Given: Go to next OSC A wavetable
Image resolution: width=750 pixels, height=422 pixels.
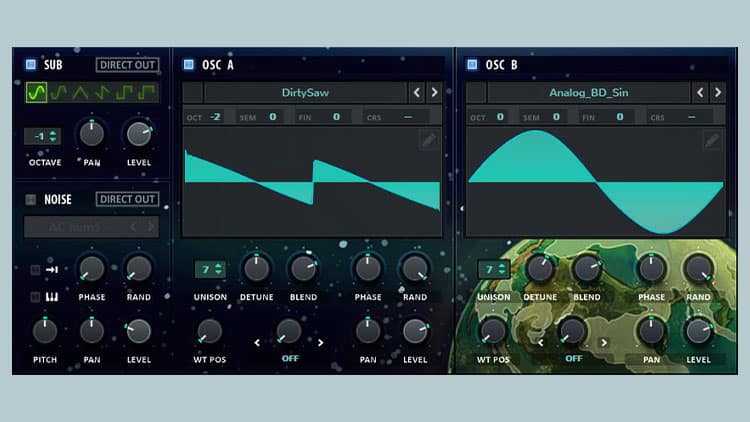Looking at the screenshot, I should (x=434, y=92).
